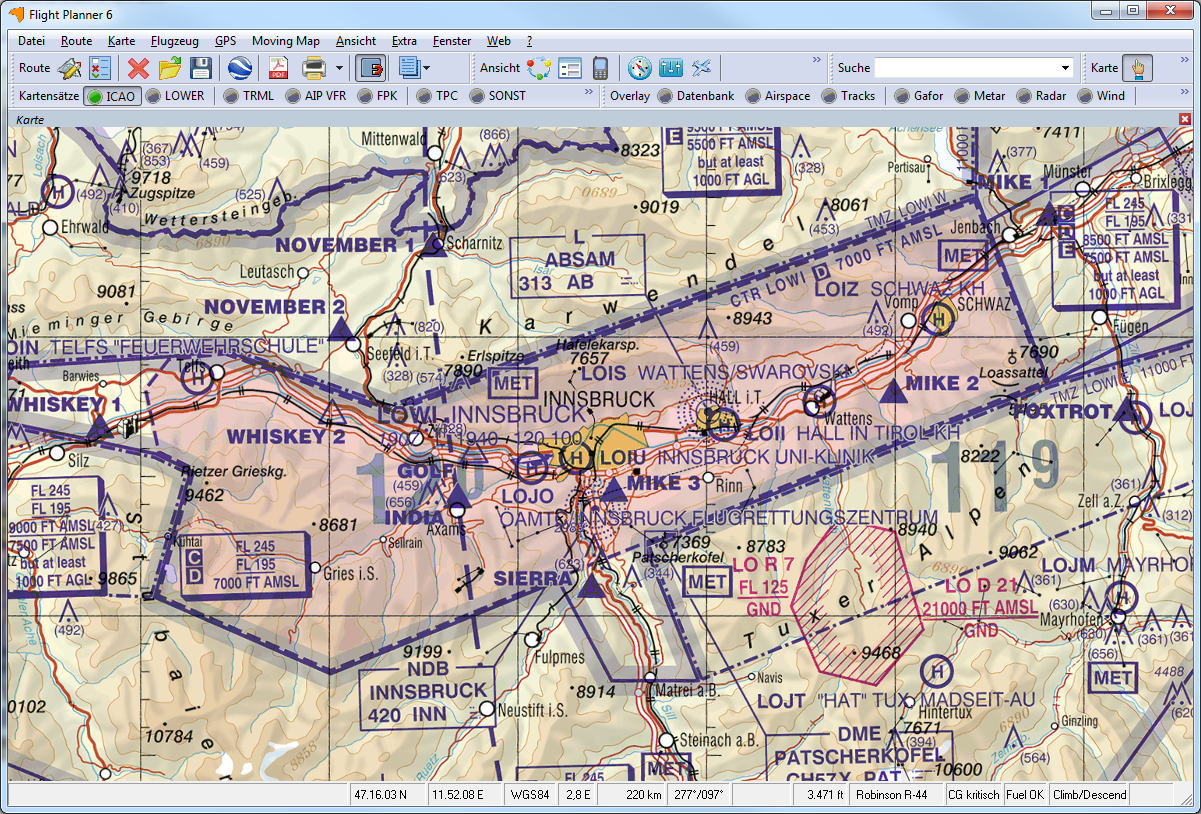Click the Robinson R-44 status bar entry
Screen dimensions: 1201x814
[895, 795]
